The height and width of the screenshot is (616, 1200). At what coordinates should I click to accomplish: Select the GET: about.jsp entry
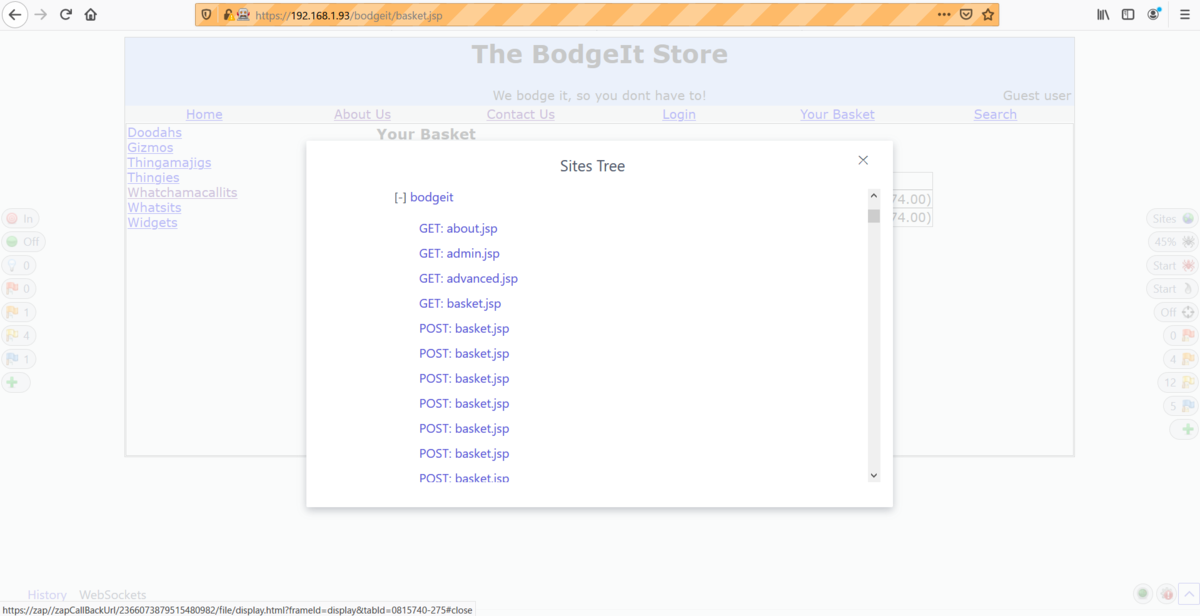click(458, 229)
